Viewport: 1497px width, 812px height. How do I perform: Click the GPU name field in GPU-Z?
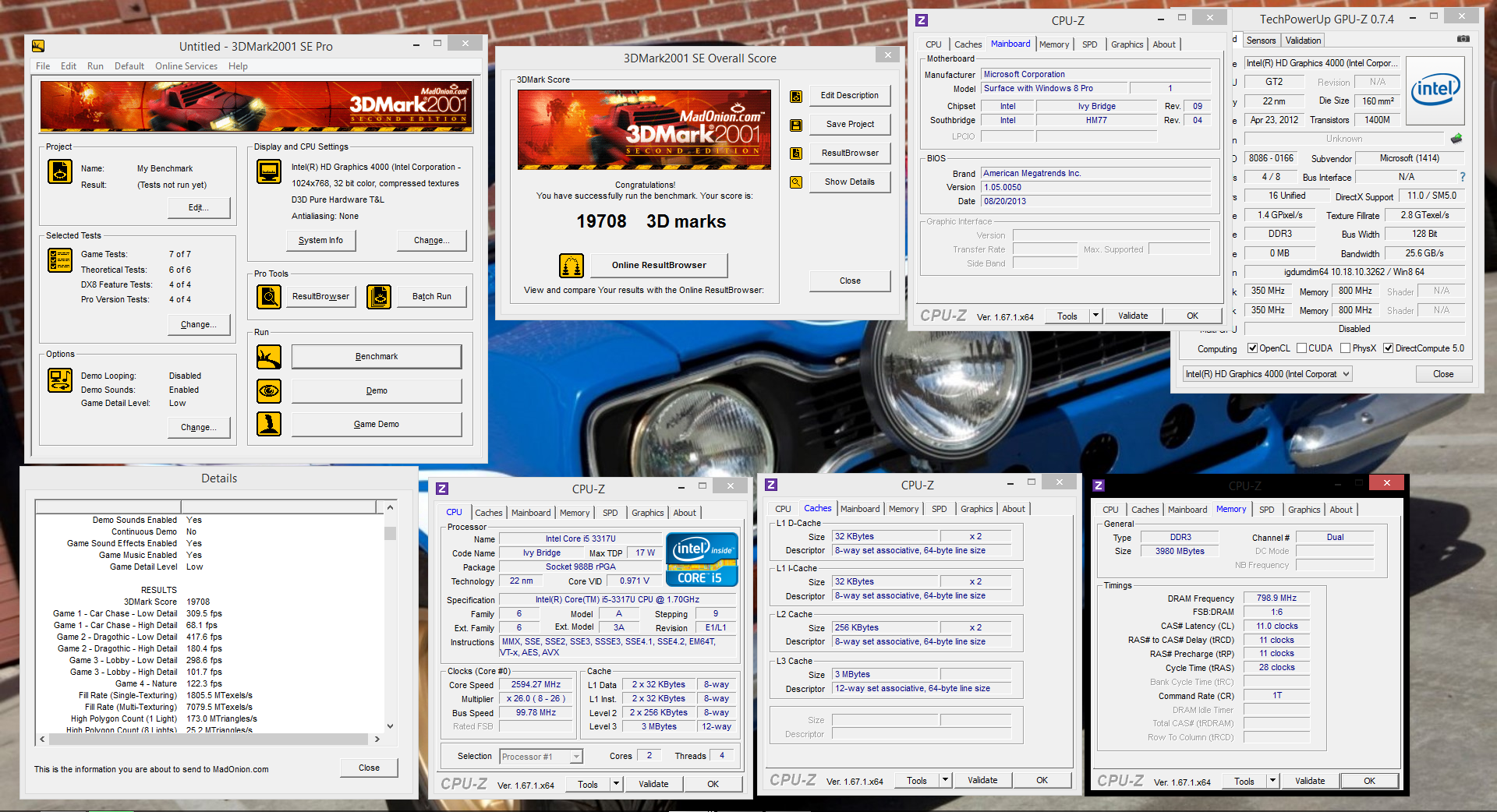[x=1322, y=63]
